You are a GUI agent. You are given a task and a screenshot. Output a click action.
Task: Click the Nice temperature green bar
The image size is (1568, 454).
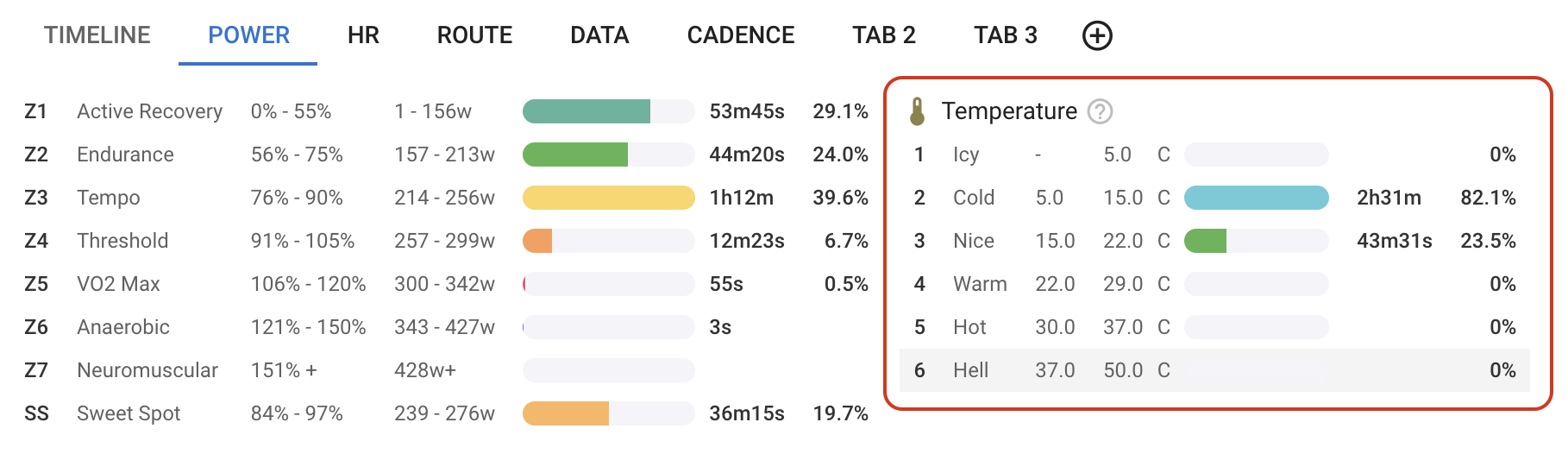1206,241
